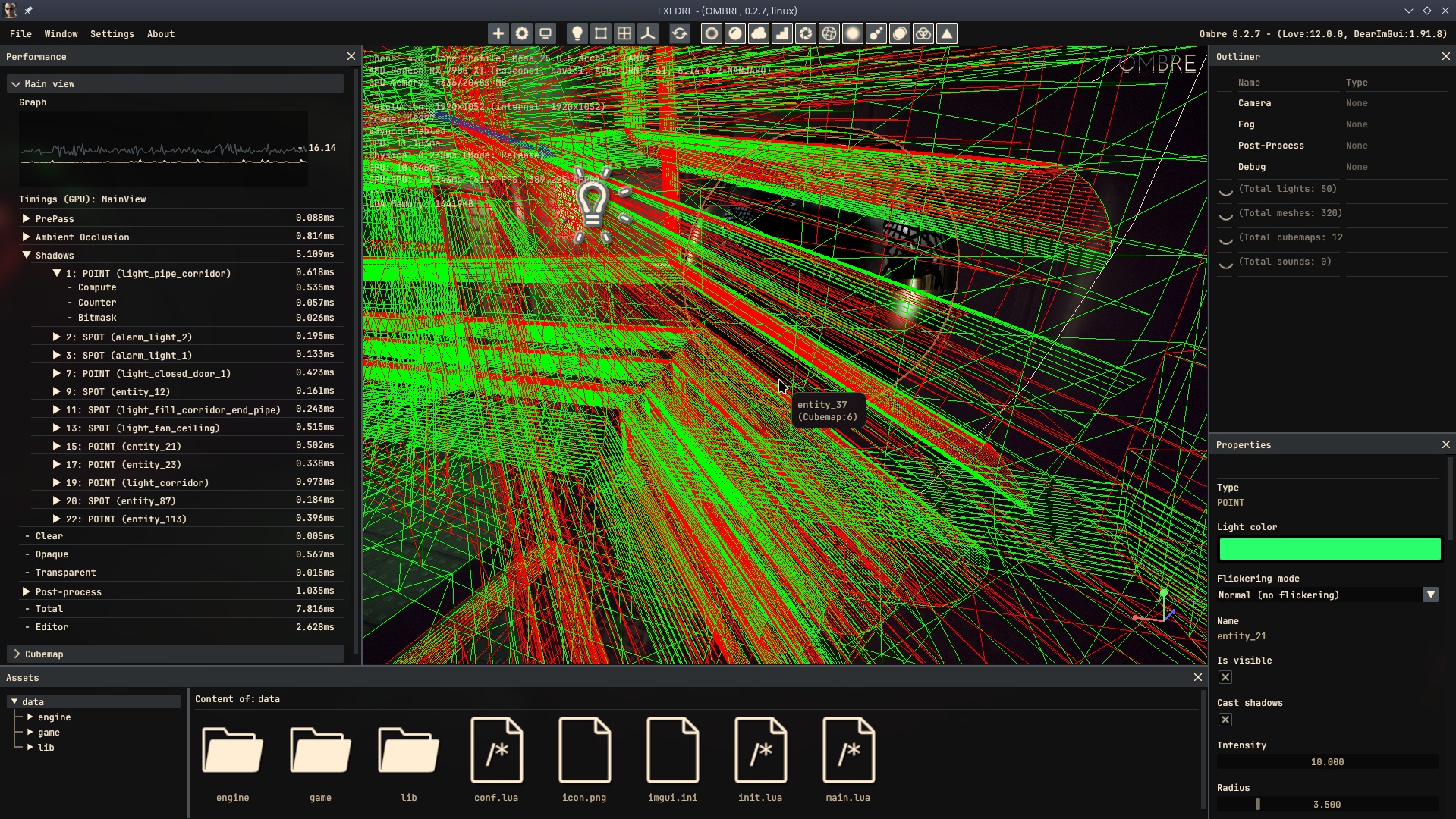The width and height of the screenshot is (1456, 819).
Task: Open the Flickering mode dropdown
Action: coord(1430,595)
